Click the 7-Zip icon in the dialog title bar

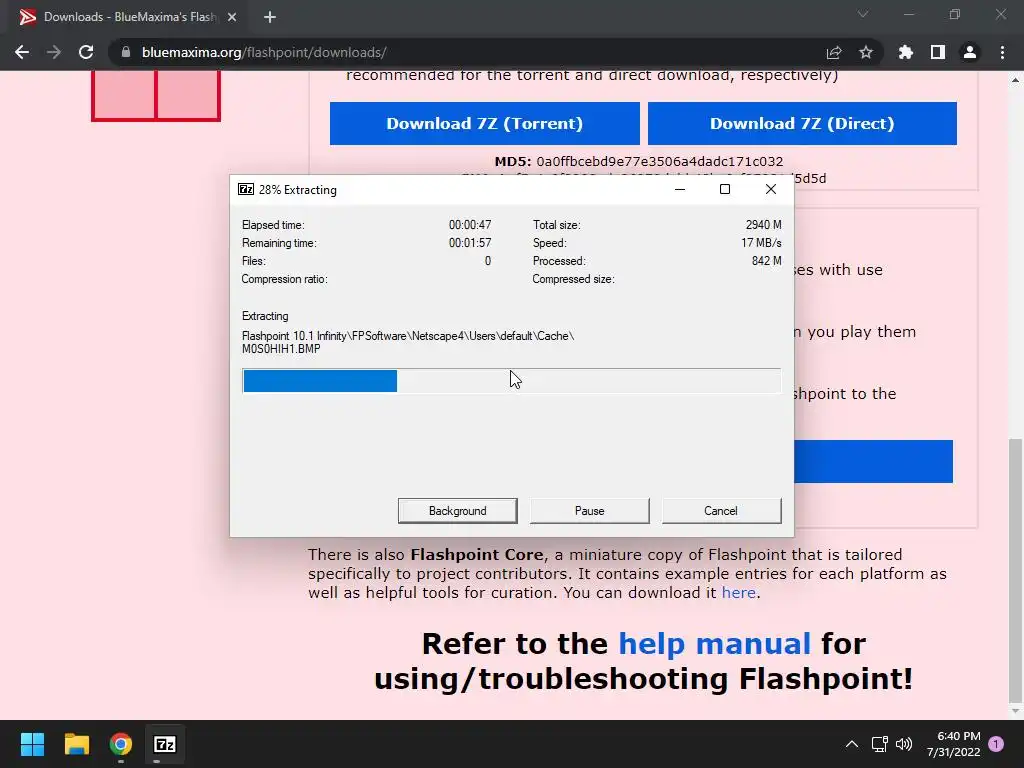click(246, 189)
